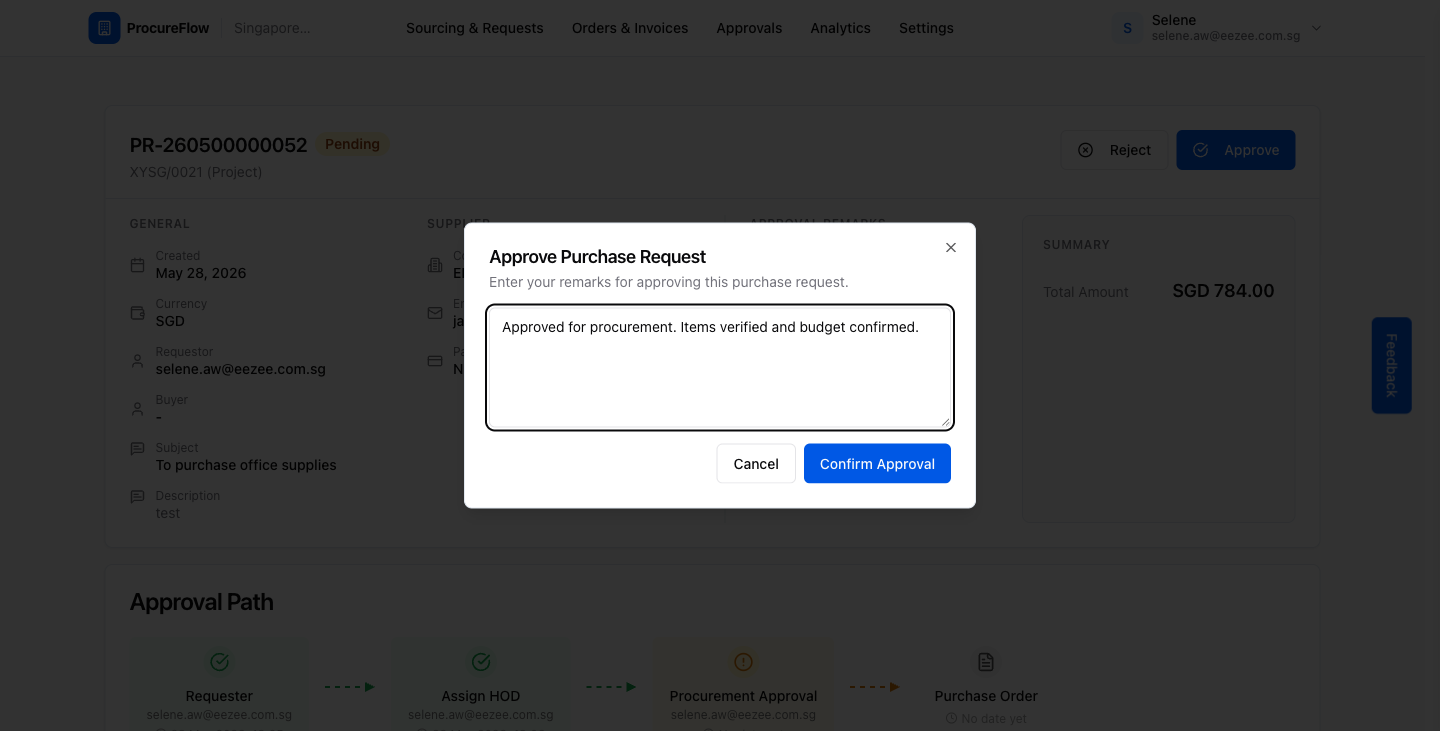Screen dimensions: 1440x731
Task: Click the Approve Purchase Request dialog title
Action: (597, 257)
